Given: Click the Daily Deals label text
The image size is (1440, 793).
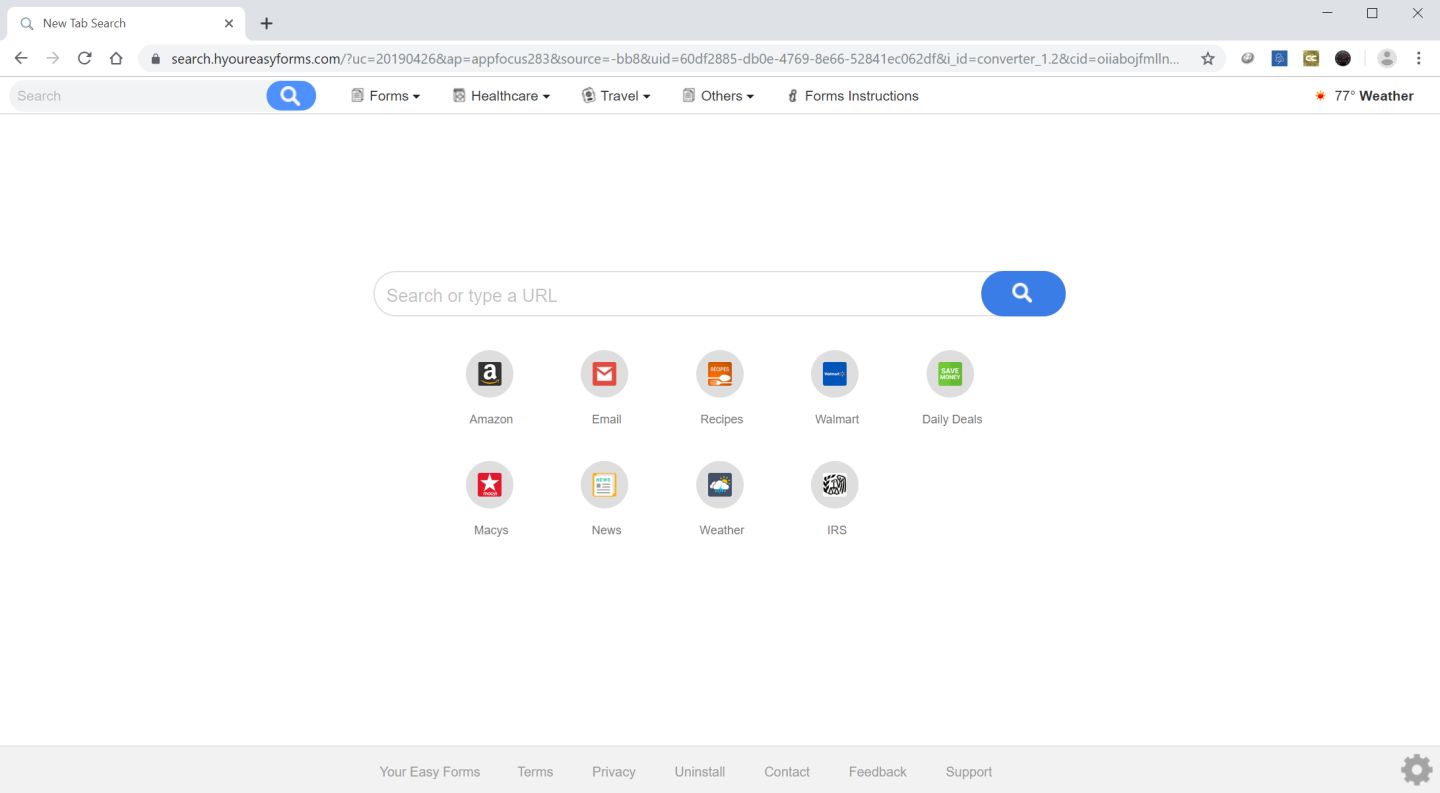Looking at the screenshot, I should pos(952,420).
